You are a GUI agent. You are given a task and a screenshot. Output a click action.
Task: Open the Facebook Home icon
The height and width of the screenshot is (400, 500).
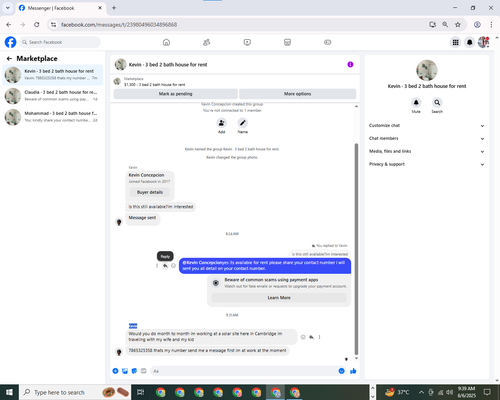click(166, 42)
